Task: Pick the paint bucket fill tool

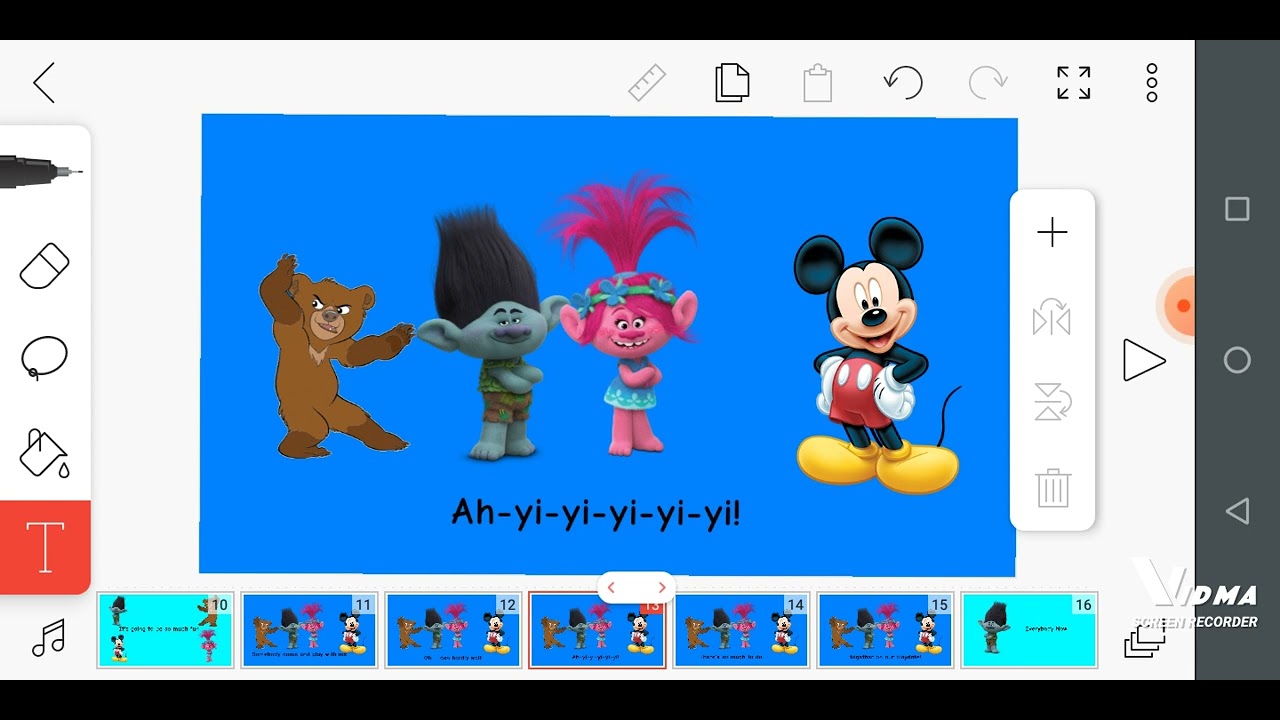Action: pyautogui.click(x=45, y=453)
